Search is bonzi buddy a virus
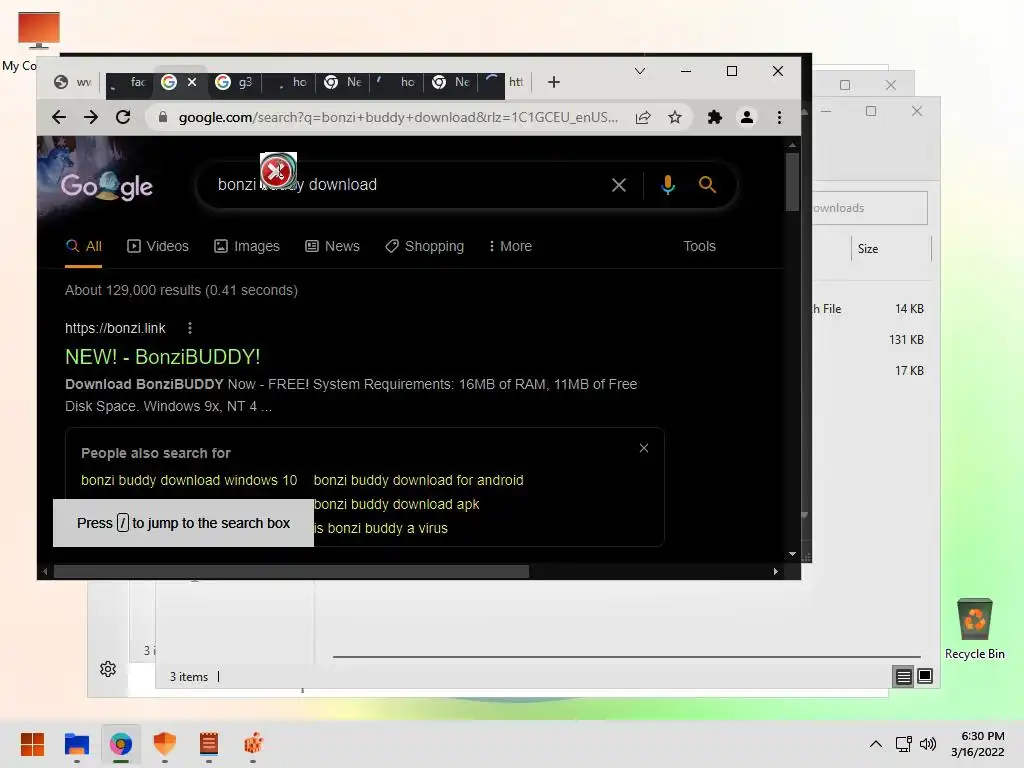 click(x=381, y=528)
